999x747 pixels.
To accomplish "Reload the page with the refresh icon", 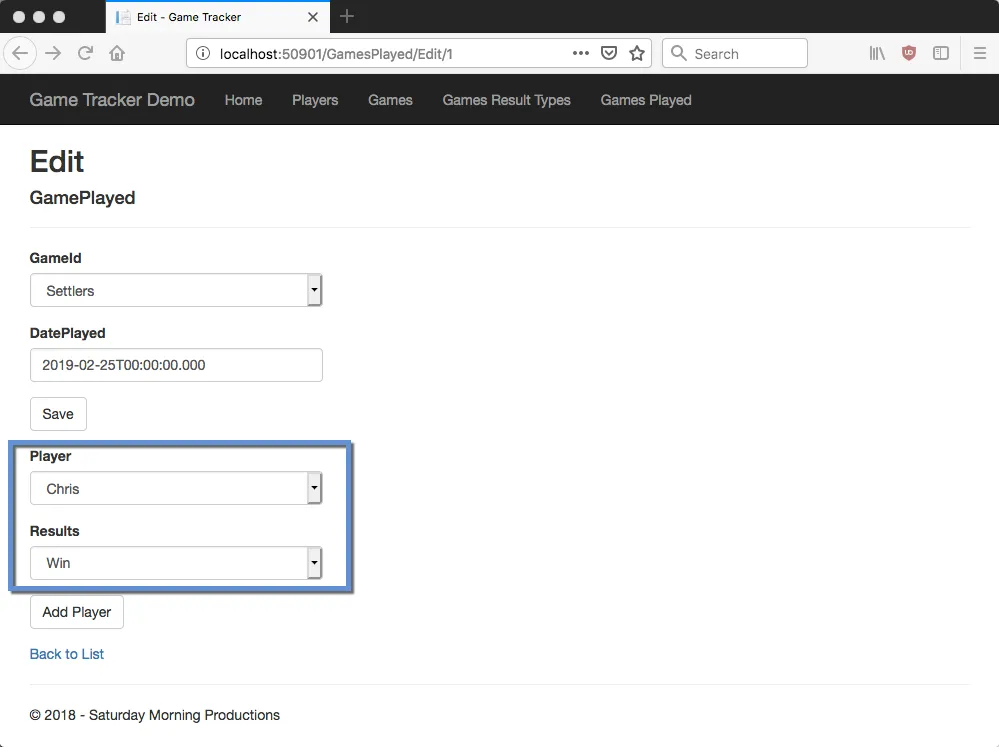I will coord(85,53).
